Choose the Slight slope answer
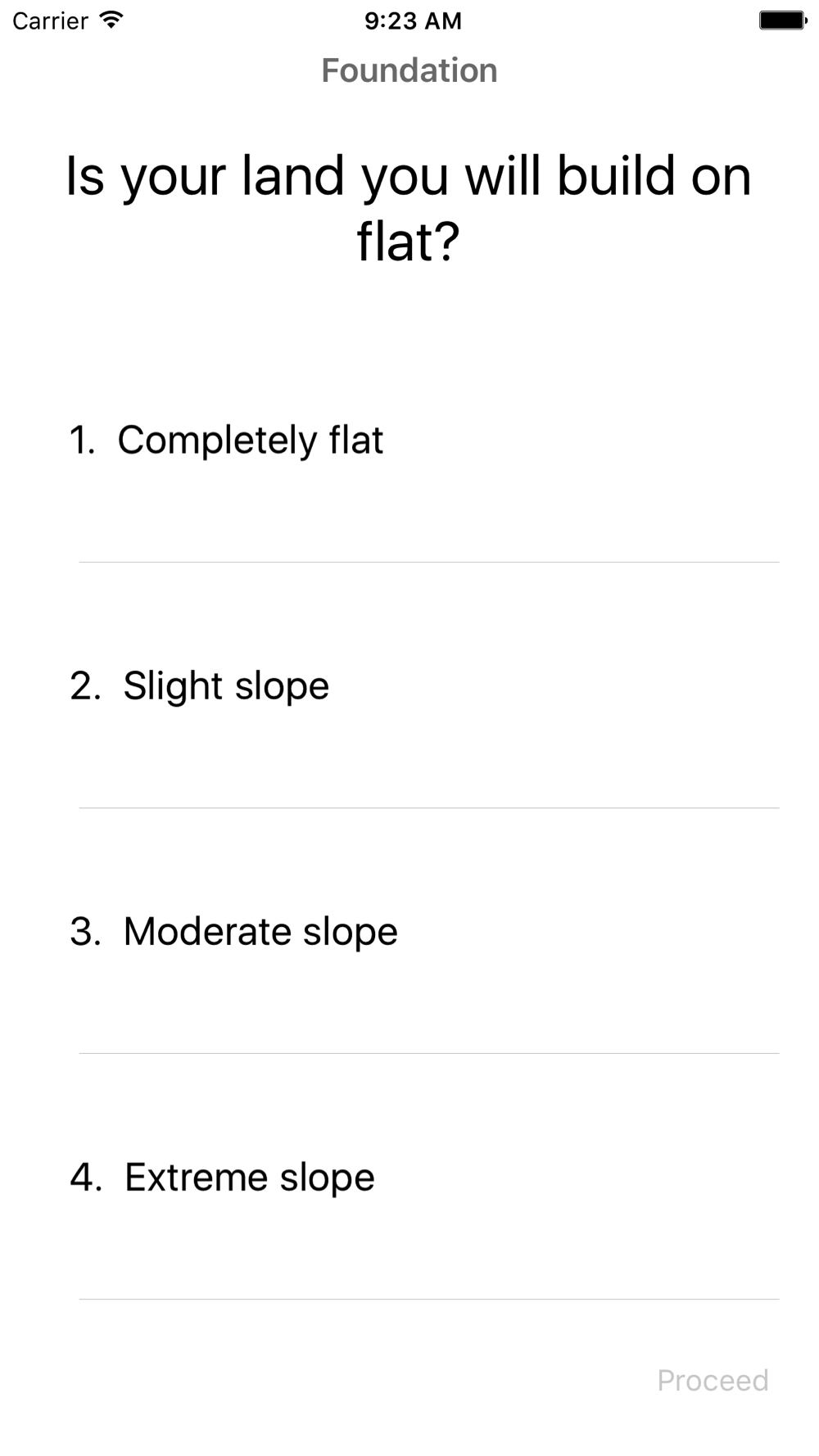819x1456 pixels. (409, 685)
